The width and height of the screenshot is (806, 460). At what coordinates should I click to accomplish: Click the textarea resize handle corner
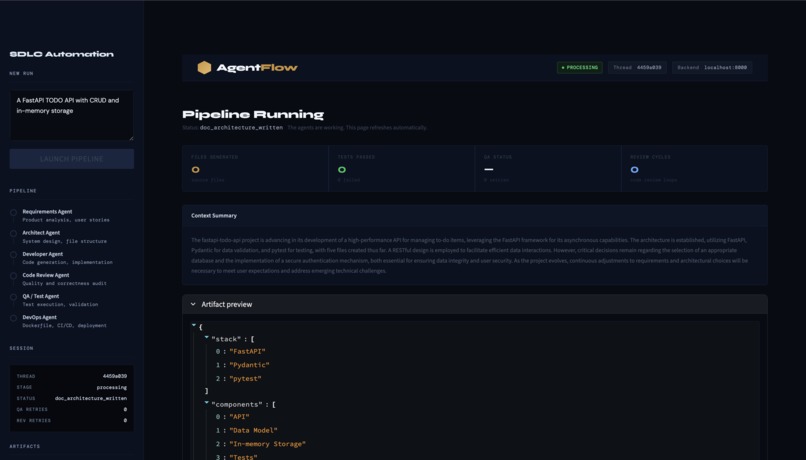tap(131, 138)
